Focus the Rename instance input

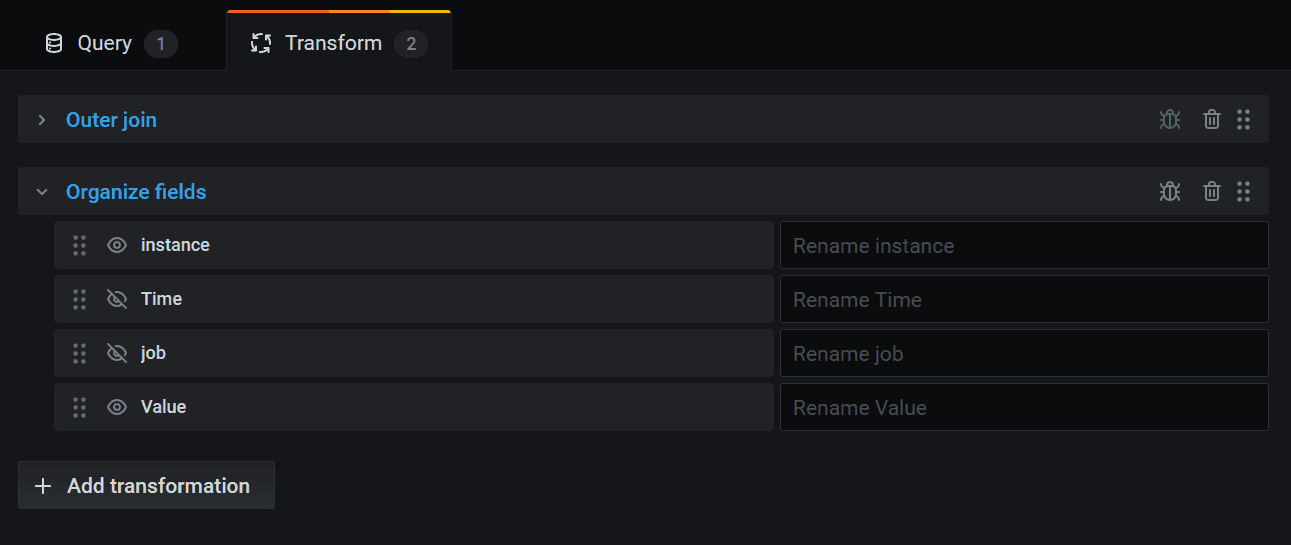coord(1023,246)
